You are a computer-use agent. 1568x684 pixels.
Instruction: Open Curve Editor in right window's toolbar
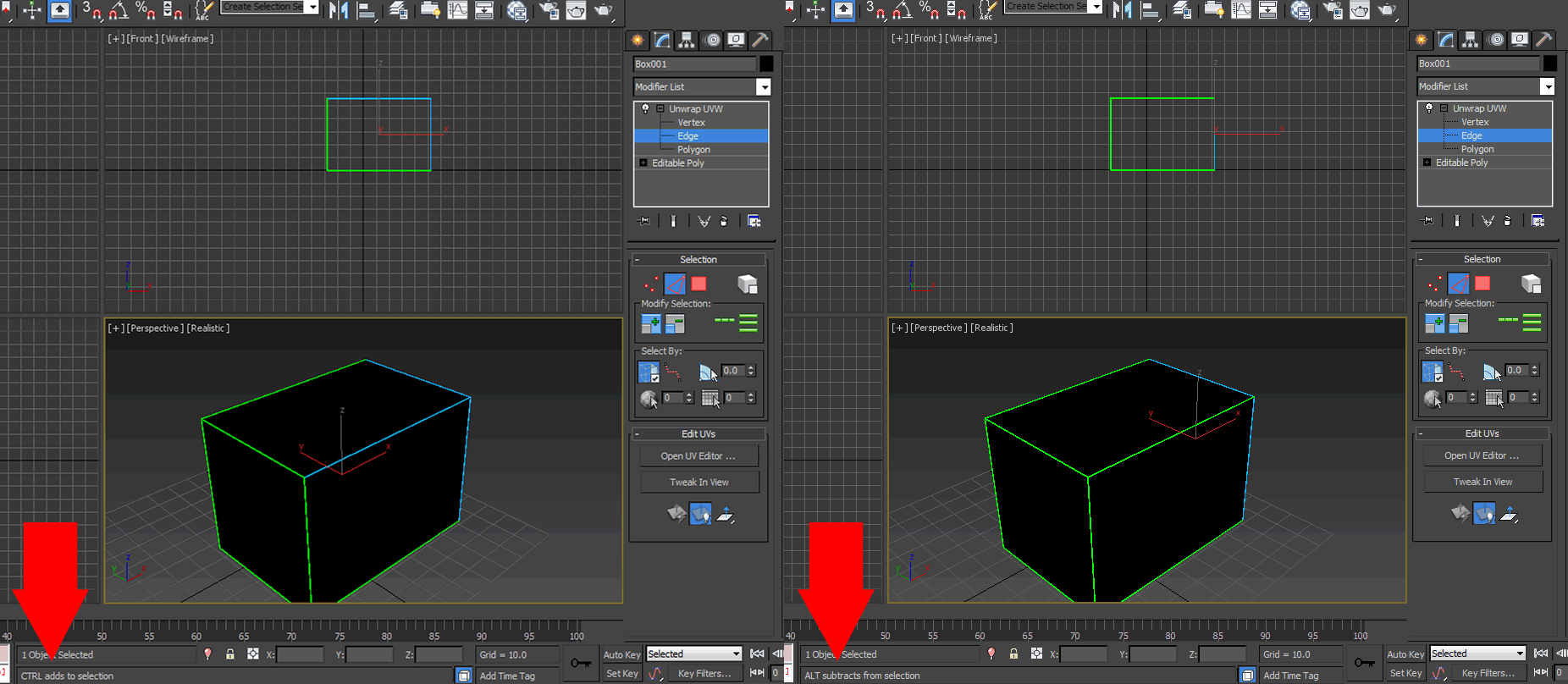[x=1241, y=10]
